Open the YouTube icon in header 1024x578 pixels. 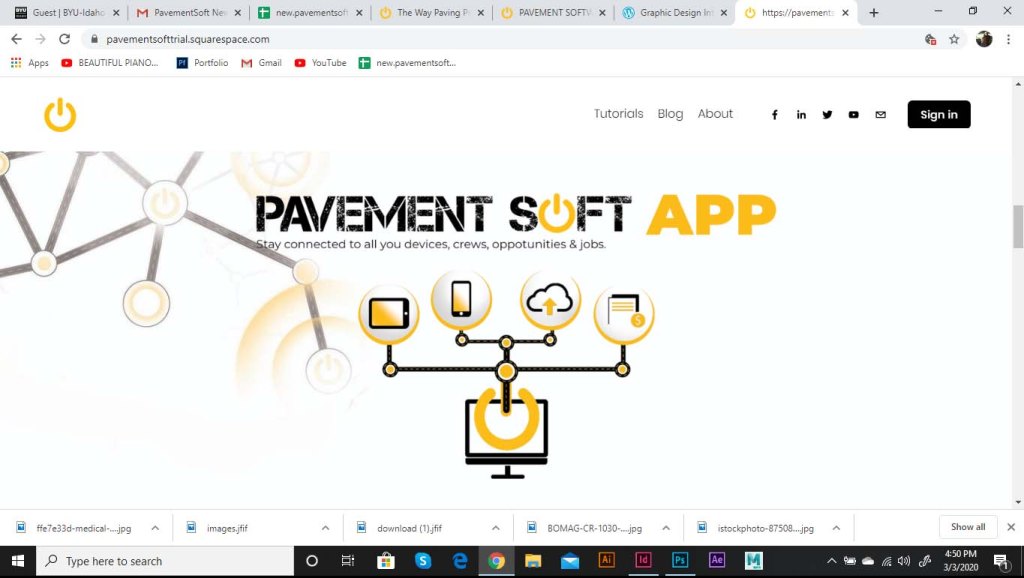(853, 115)
